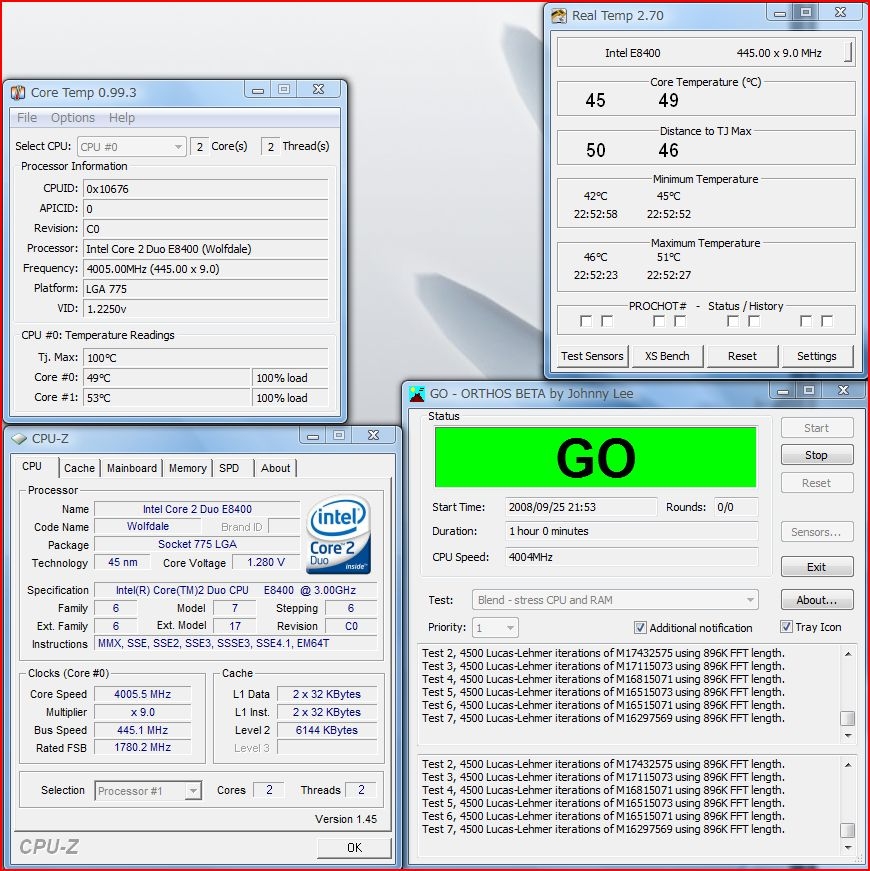
Task: Click the Sensors... button in ORTHOS
Action: [x=817, y=532]
